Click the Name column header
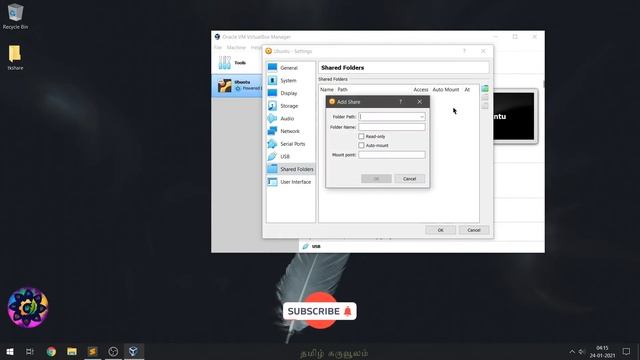Image resolution: width=640 pixels, height=360 pixels. pos(327,89)
